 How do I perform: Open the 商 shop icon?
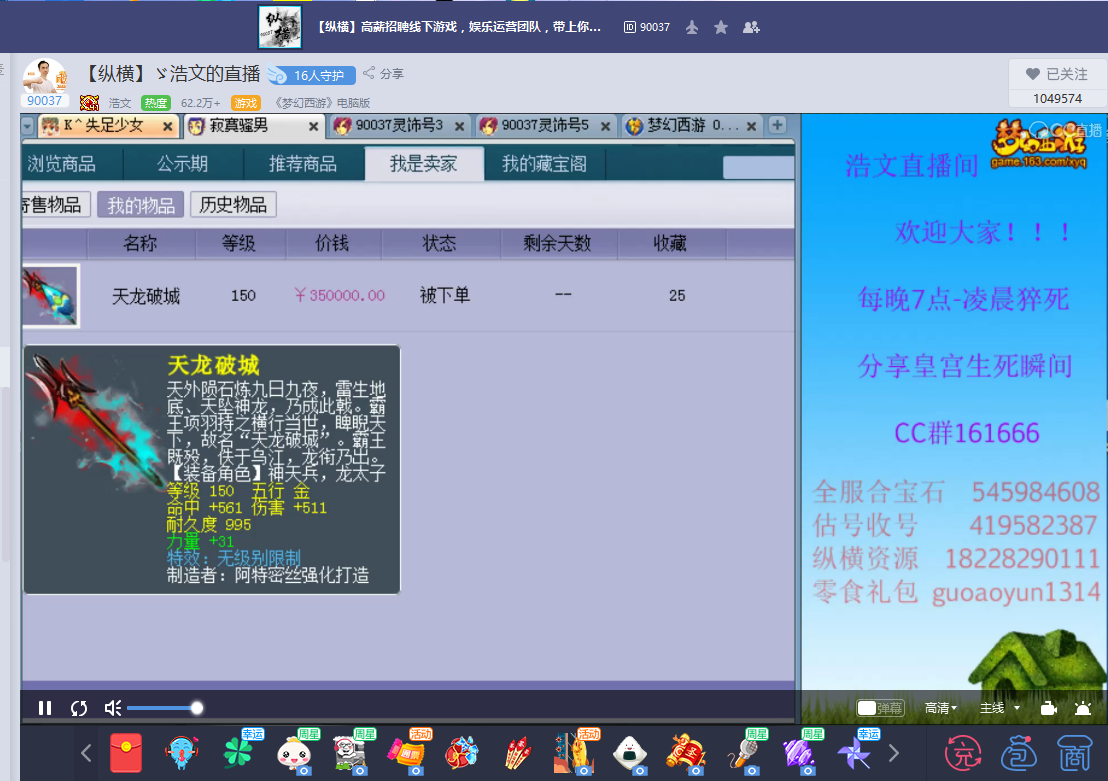coord(1075,753)
